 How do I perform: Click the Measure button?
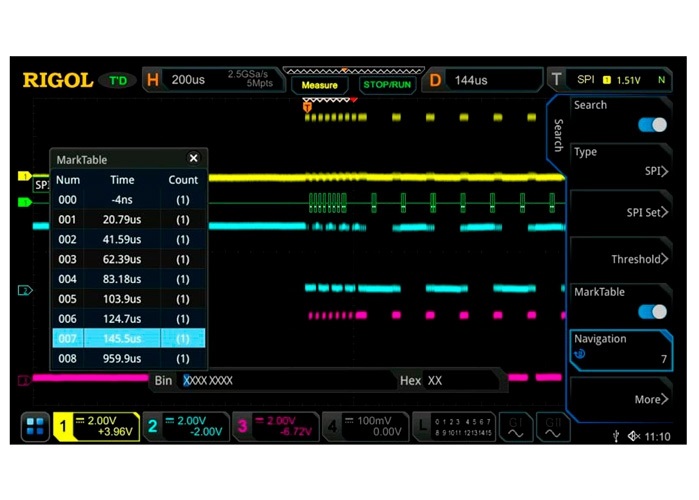320,85
